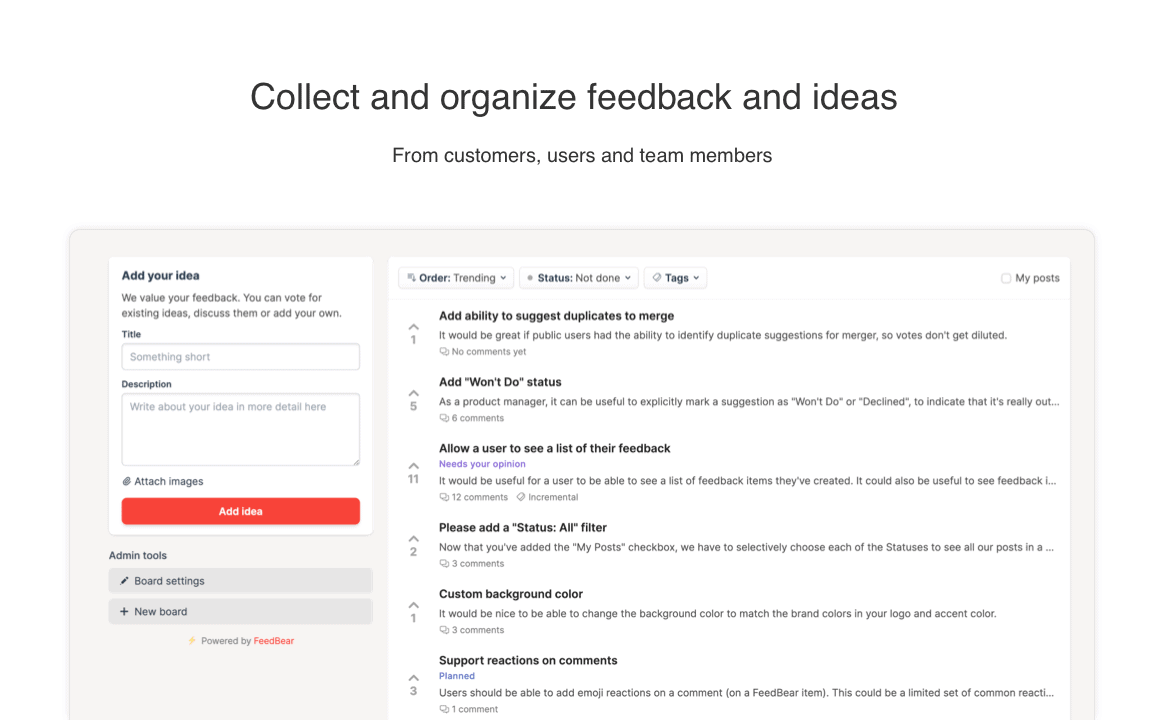Screen dimensions: 1150x720
Task: Click the 'Incremental' tag text
Action: click(553, 497)
